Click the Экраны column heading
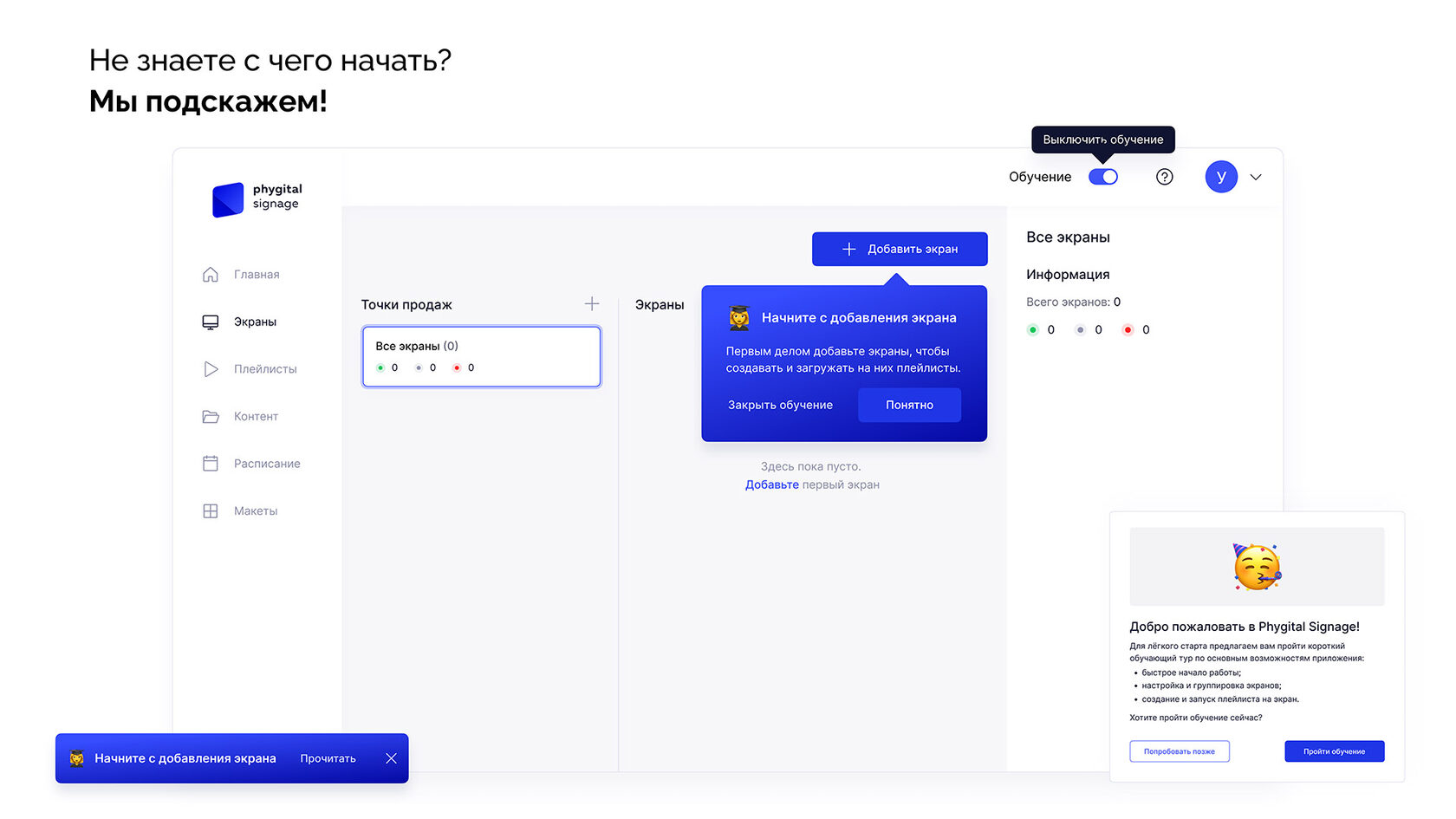1456x819 pixels. click(660, 304)
